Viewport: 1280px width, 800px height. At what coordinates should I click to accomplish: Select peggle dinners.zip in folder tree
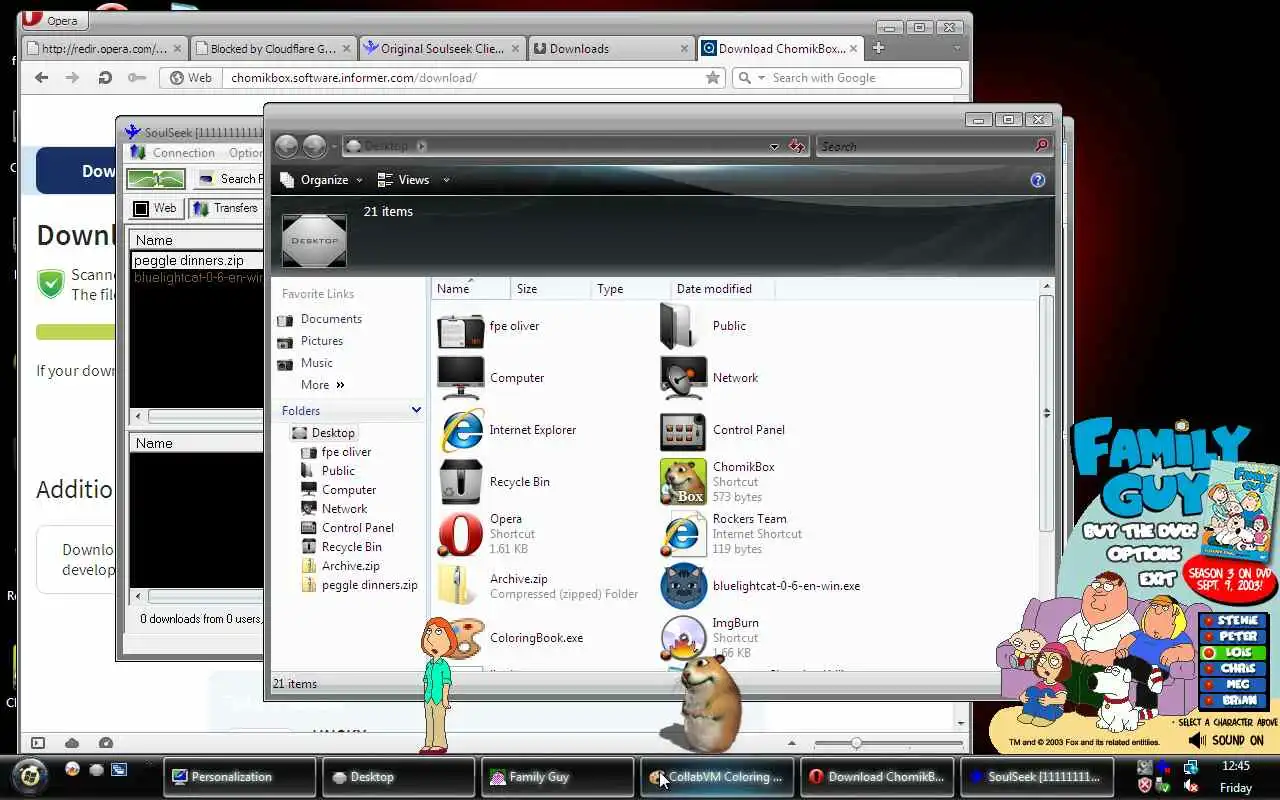(x=370, y=585)
